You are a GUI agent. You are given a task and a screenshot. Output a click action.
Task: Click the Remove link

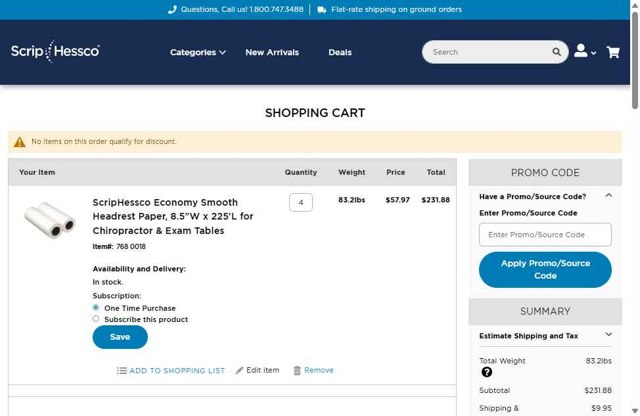click(x=319, y=370)
